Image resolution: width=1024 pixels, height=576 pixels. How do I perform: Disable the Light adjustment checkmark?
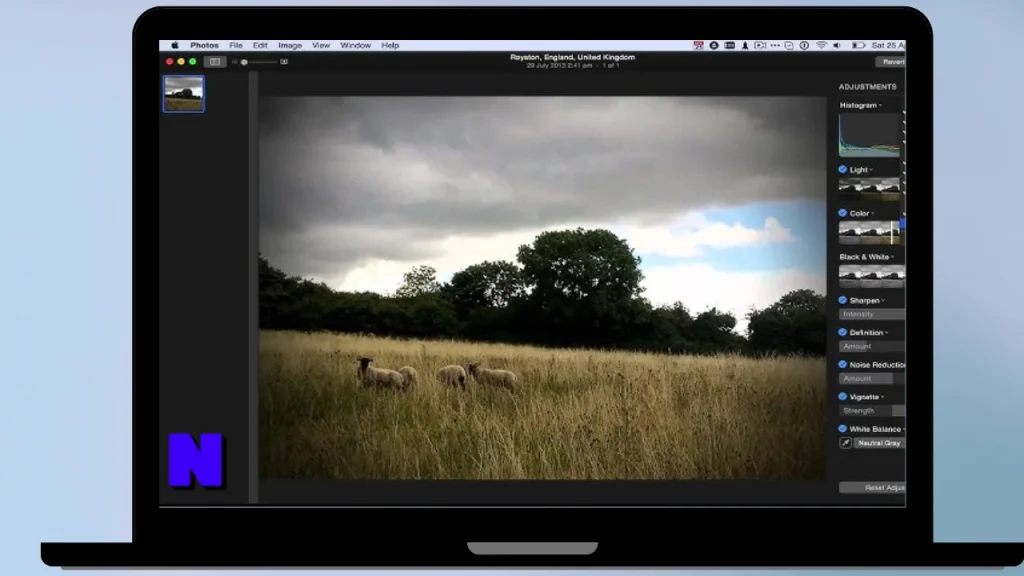pos(842,169)
